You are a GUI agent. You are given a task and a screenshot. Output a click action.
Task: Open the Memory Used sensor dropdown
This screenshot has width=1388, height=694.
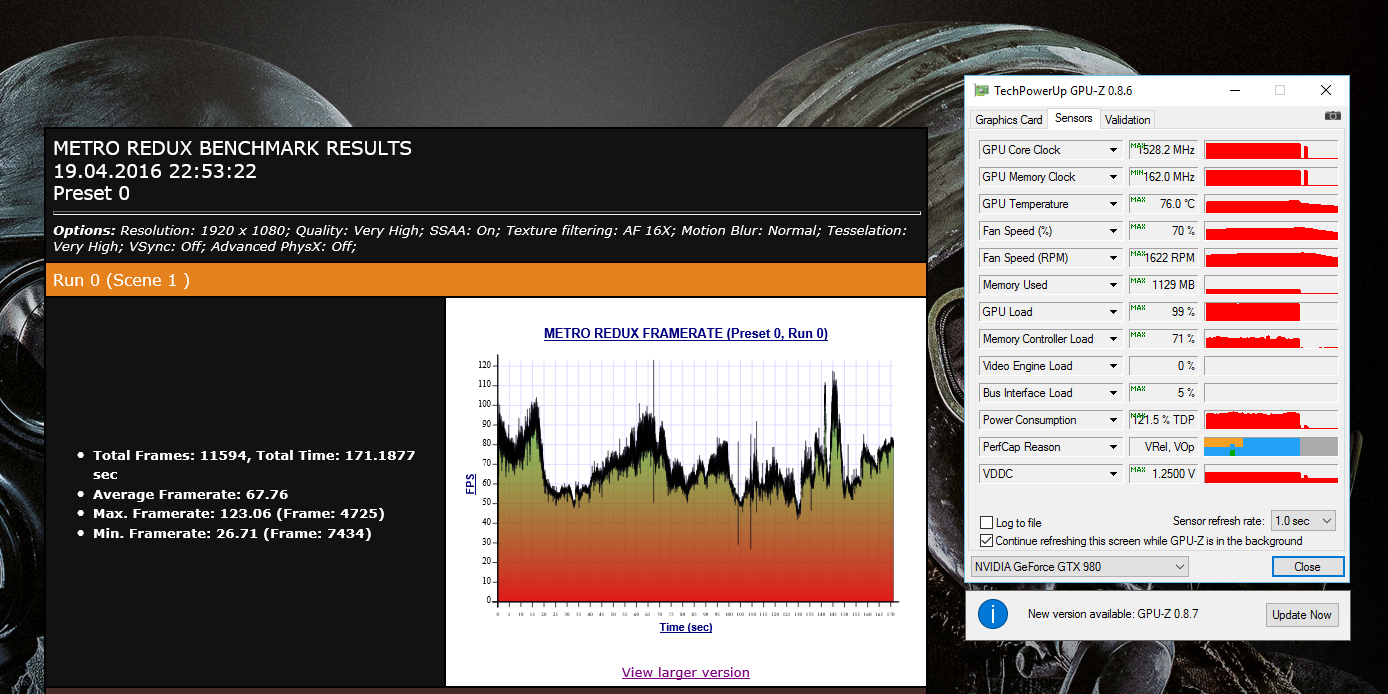1114,285
